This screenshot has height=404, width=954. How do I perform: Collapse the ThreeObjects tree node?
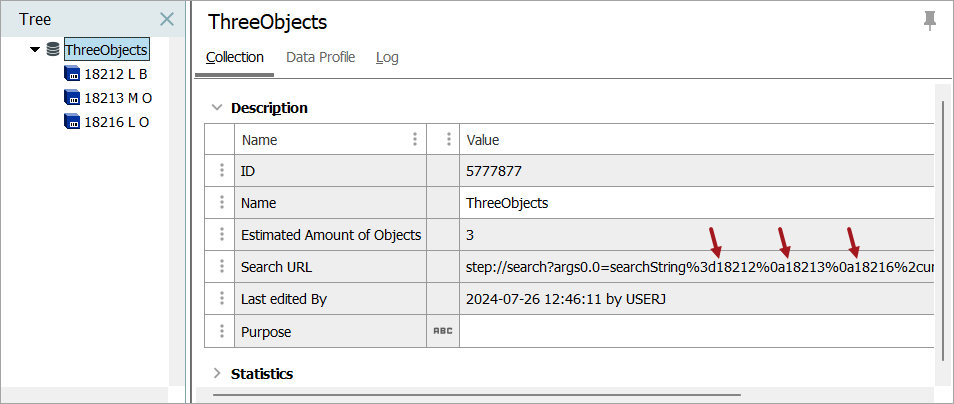(35, 49)
